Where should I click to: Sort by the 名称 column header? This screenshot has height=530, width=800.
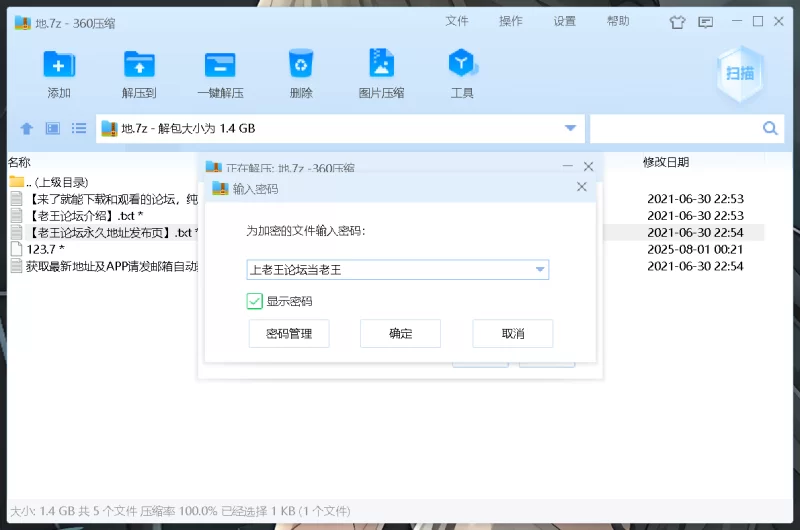(x=19, y=162)
